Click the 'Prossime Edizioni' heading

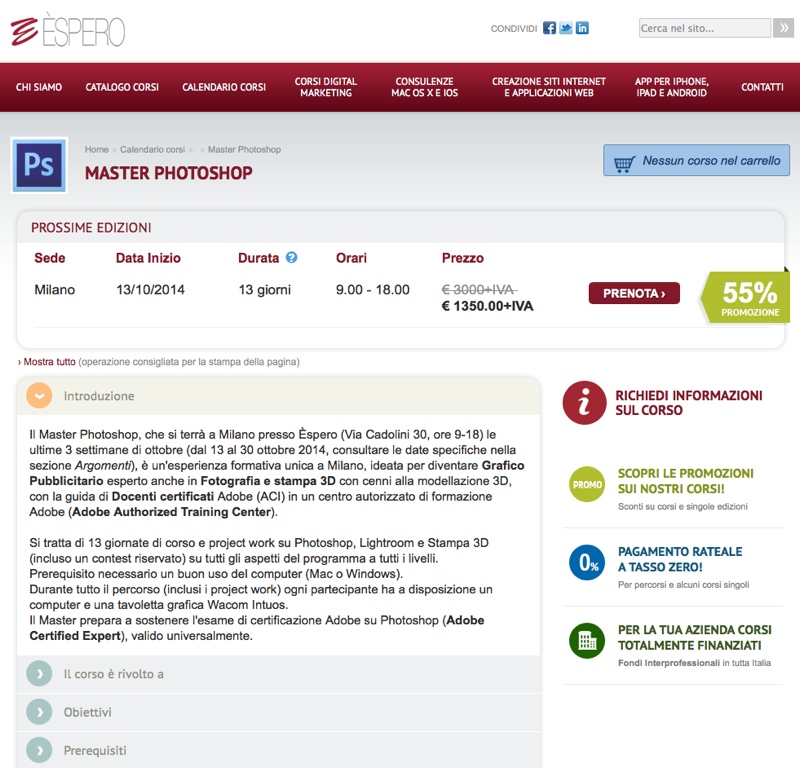tap(91, 228)
